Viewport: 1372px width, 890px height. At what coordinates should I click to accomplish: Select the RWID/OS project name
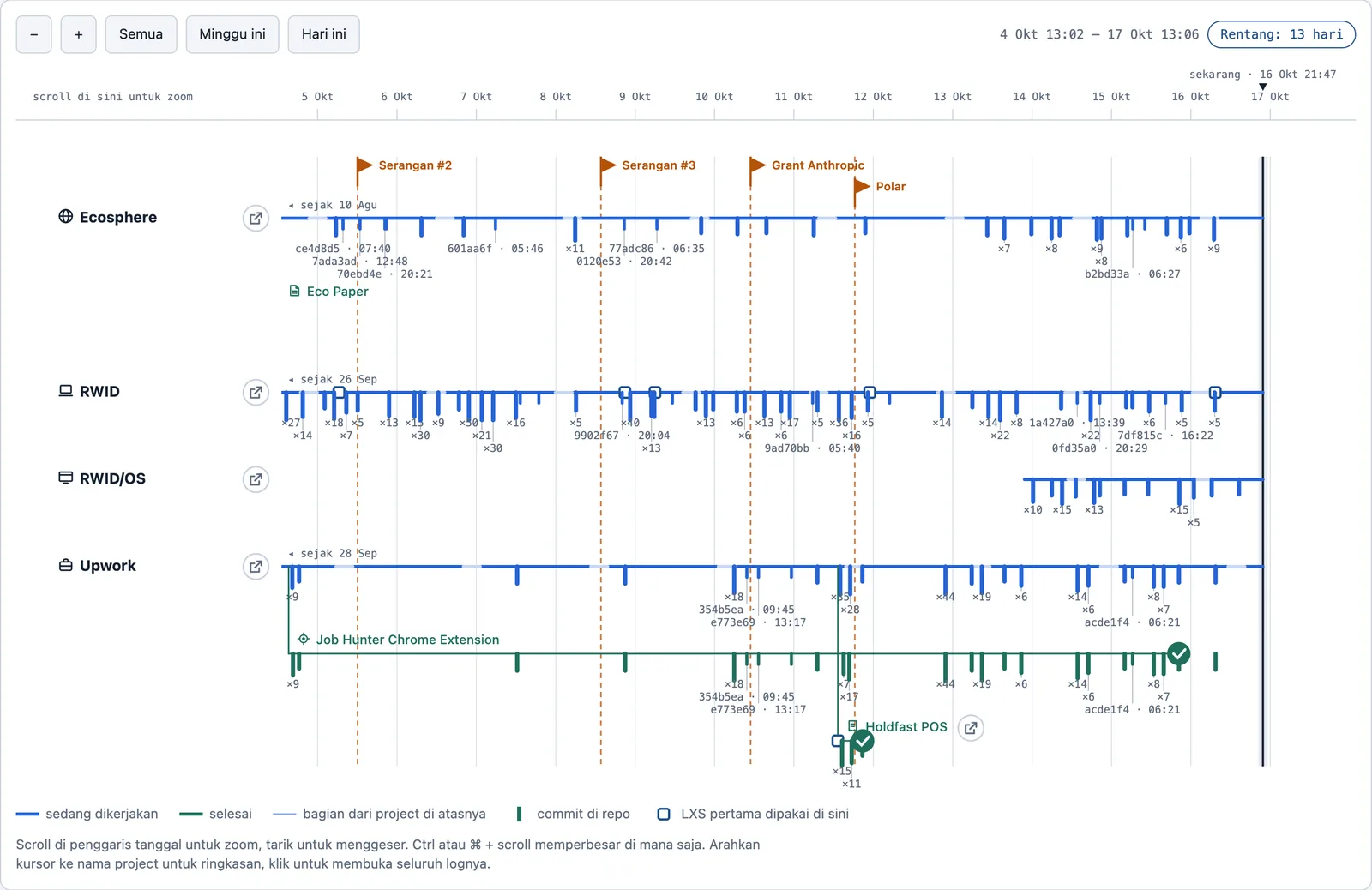click(112, 478)
